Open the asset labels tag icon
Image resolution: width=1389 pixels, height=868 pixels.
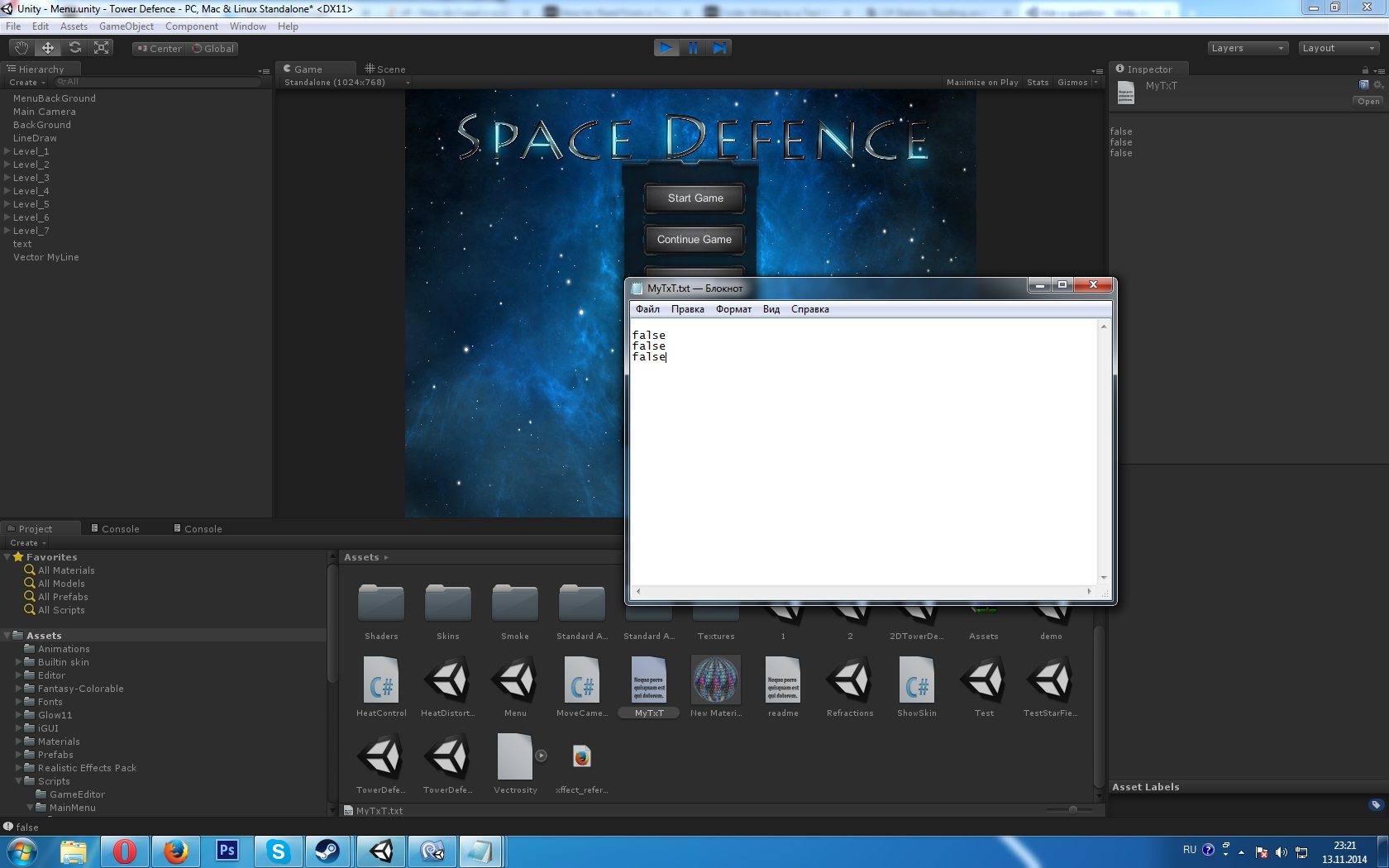1376,804
